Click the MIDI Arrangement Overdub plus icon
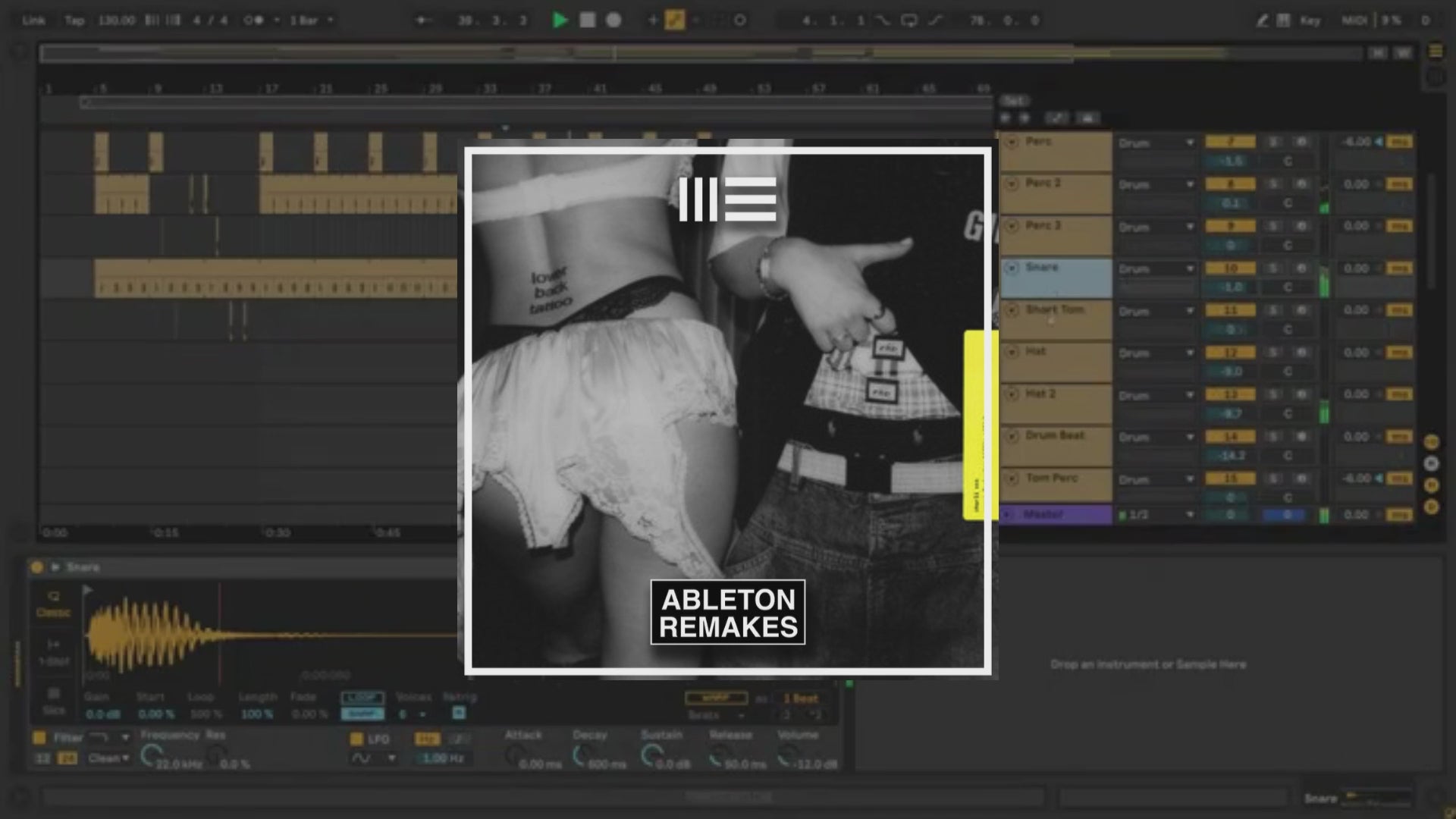Image resolution: width=1456 pixels, height=819 pixels. point(652,20)
